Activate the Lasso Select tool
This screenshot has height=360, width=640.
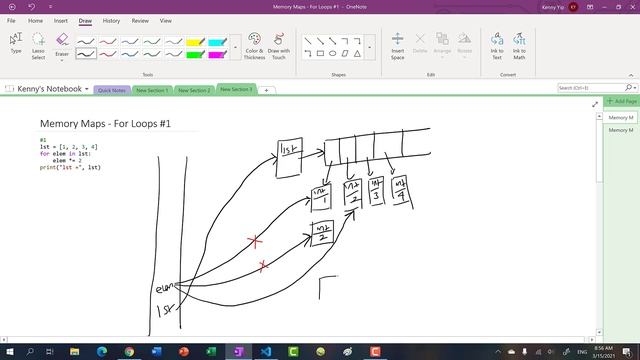tap(38, 46)
